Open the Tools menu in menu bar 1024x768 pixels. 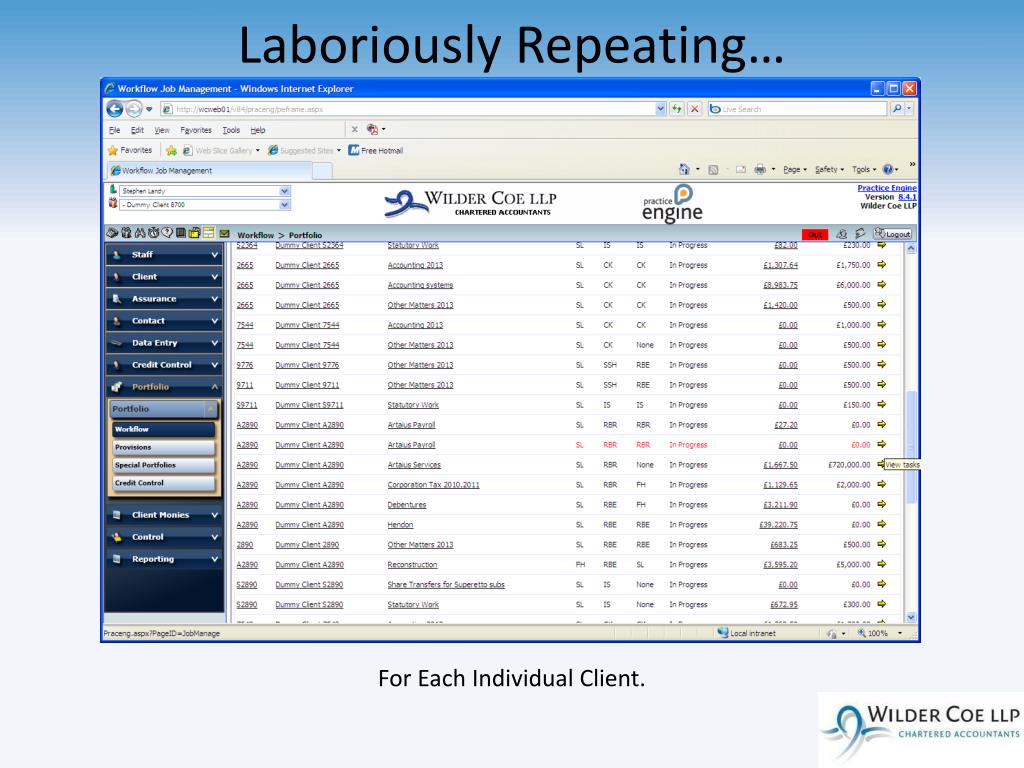(x=231, y=130)
